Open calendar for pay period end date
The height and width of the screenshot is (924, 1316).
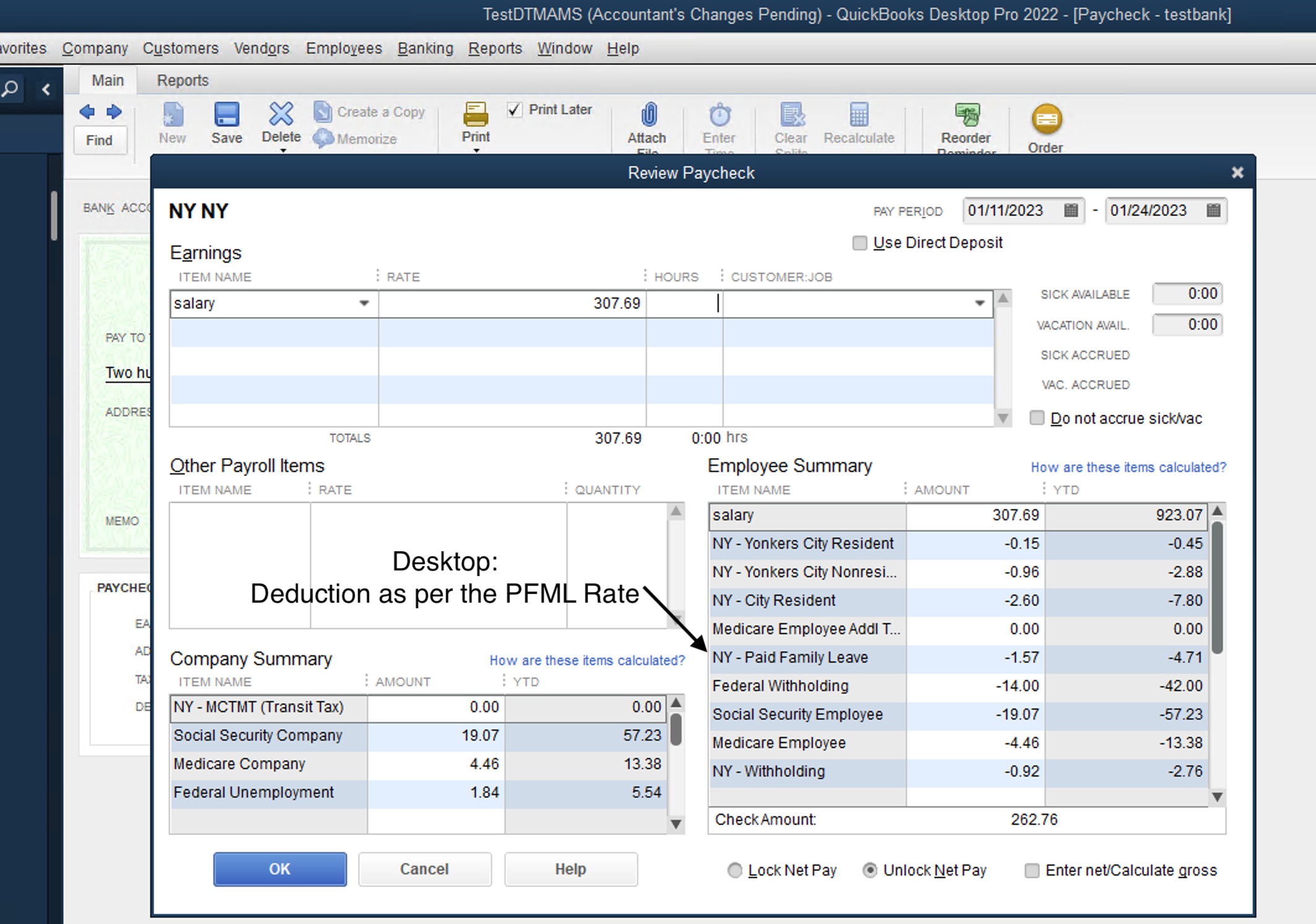[x=1213, y=211]
